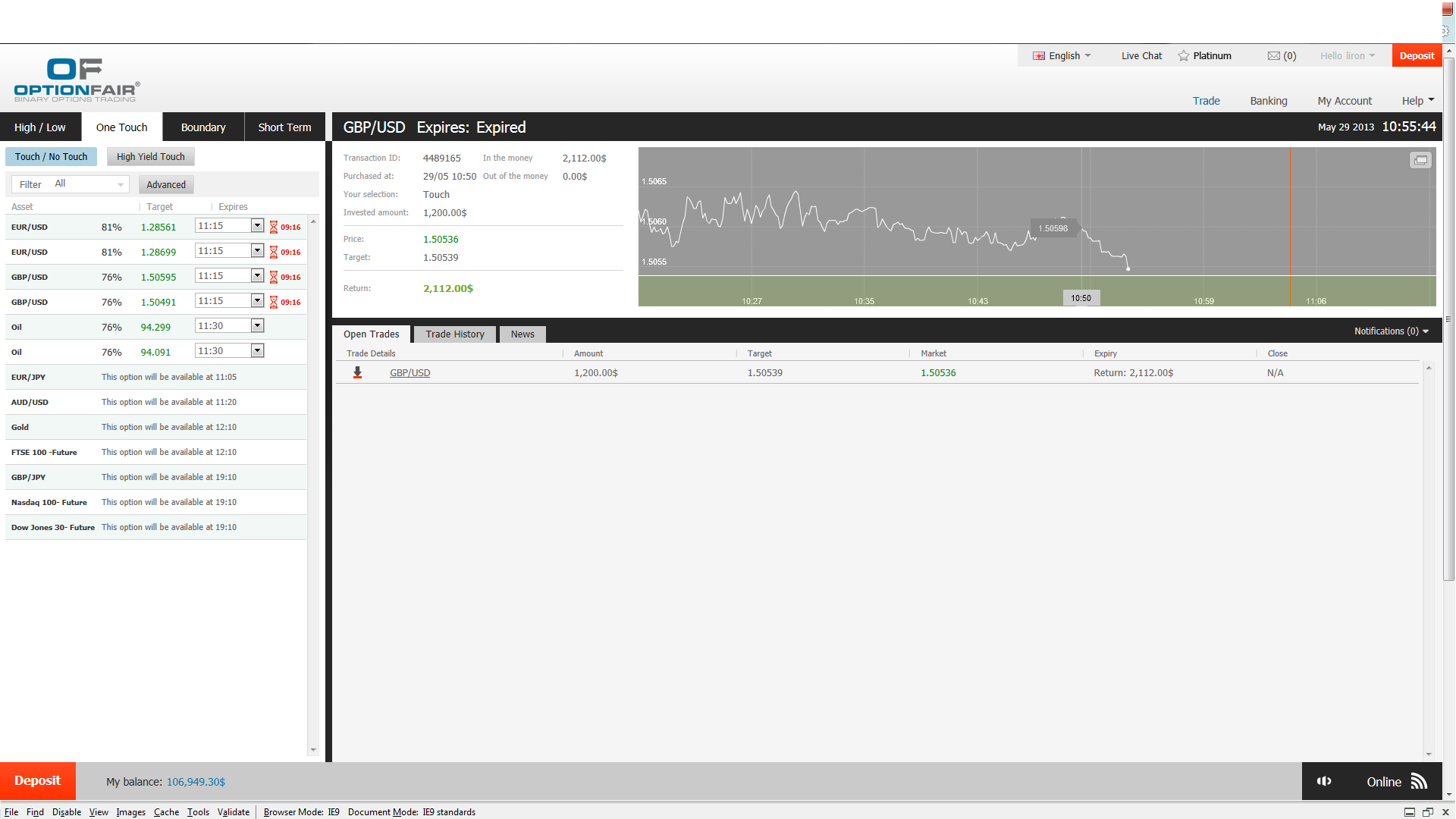Expand the Help menu

click(1417, 101)
